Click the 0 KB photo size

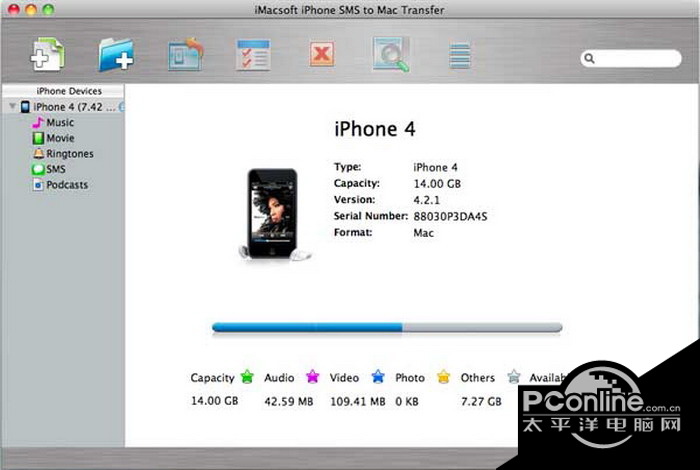(407, 401)
